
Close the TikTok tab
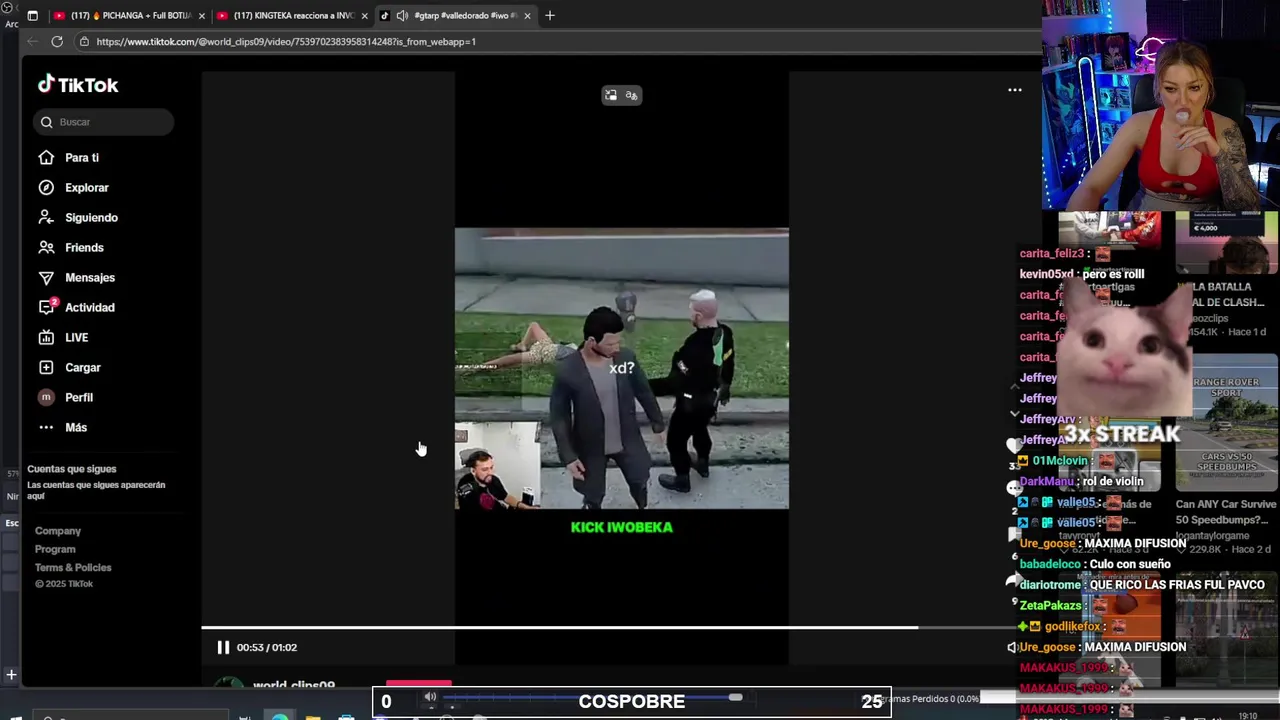(527, 16)
